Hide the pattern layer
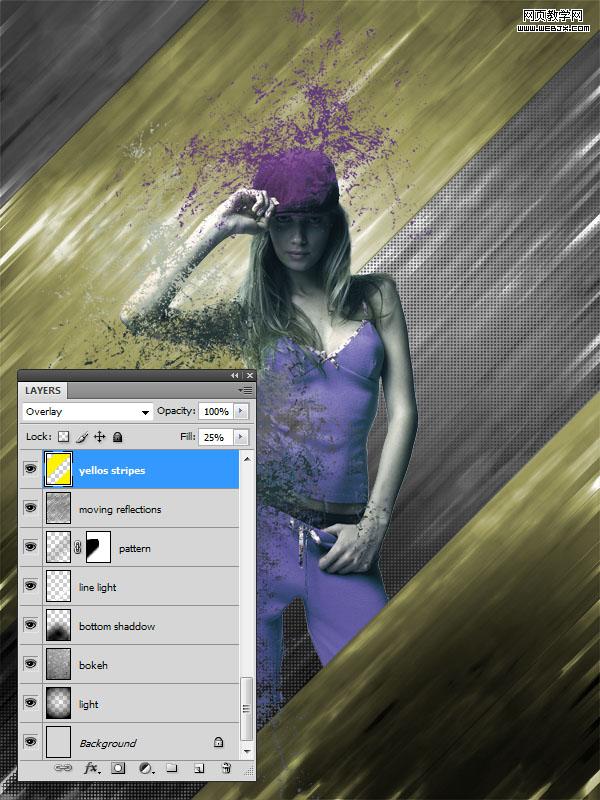 pyautogui.click(x=31, y=546)
